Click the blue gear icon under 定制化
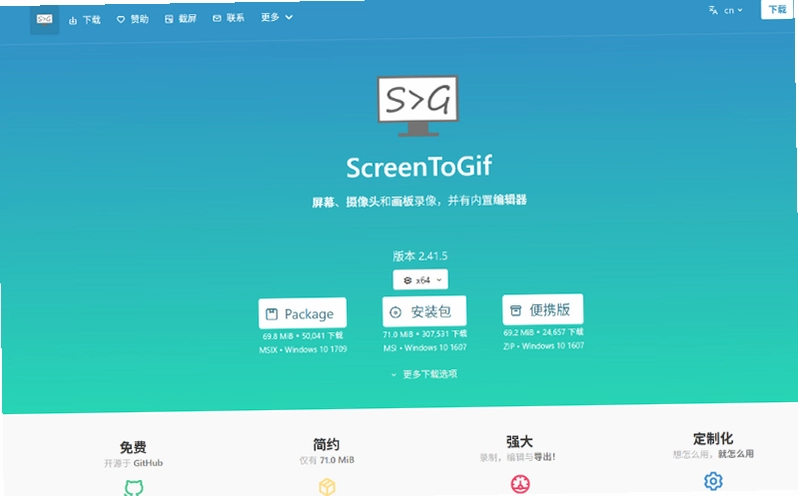Image resolution: width=798 pixels, height=496 pixels. pos(713,481)
